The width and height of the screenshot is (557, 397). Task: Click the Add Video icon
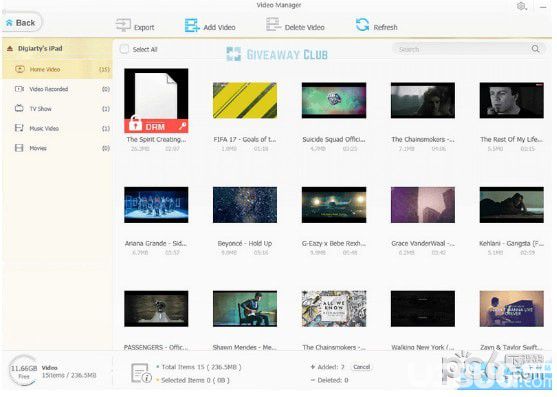click(x=192, y=26)
